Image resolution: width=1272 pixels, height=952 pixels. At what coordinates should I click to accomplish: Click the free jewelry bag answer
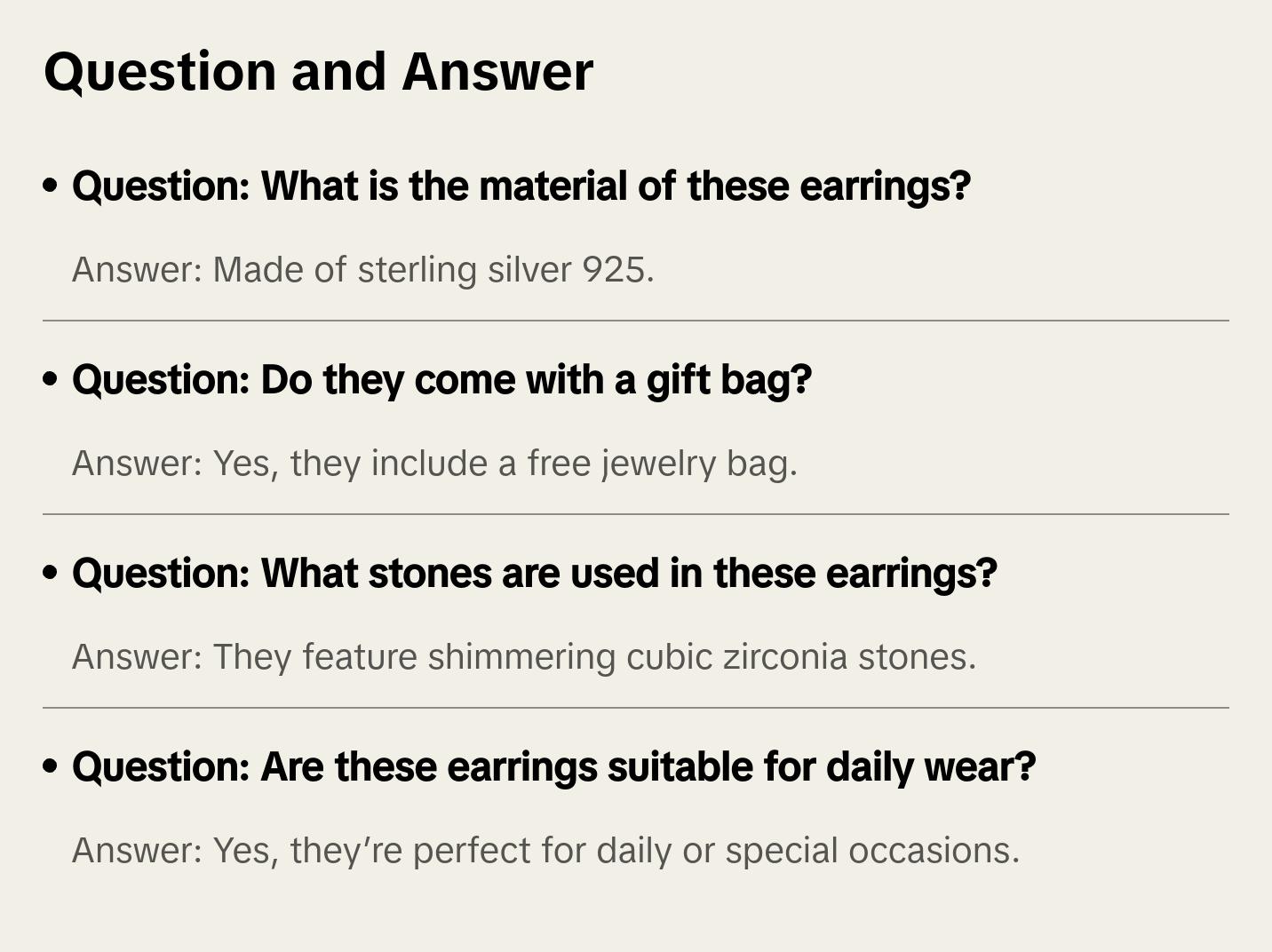pyautogui.click(x=434, y=464)
